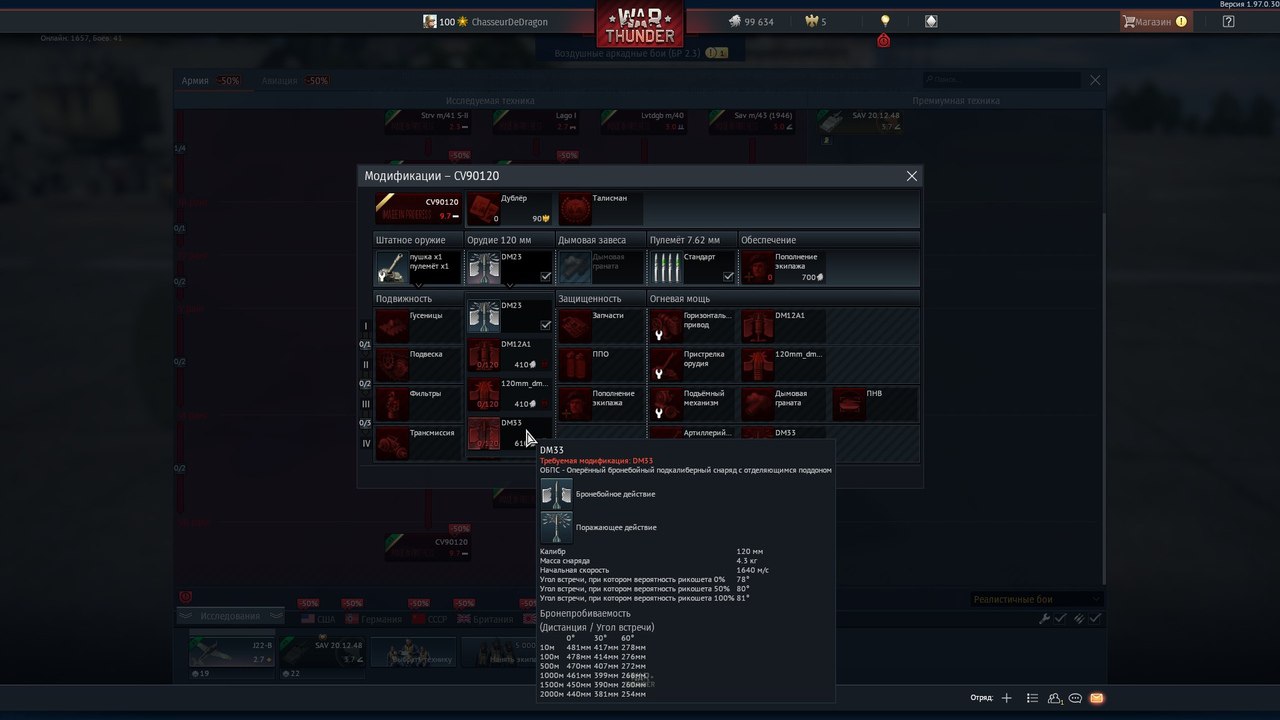Click the search field in research tree
This screenshot has height=720, width=1280.
click(1002, 79)
